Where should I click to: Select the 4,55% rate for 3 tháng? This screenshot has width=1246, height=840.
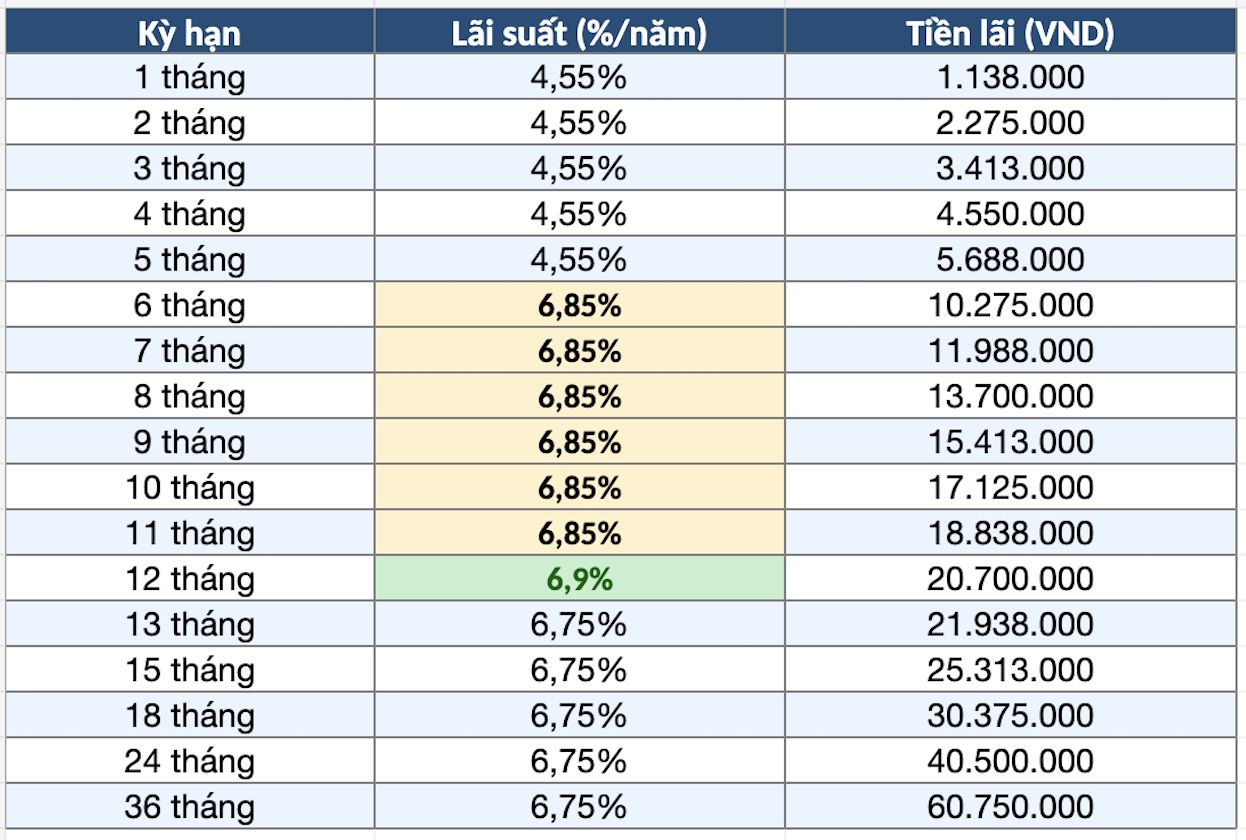[x=580, y=168]
